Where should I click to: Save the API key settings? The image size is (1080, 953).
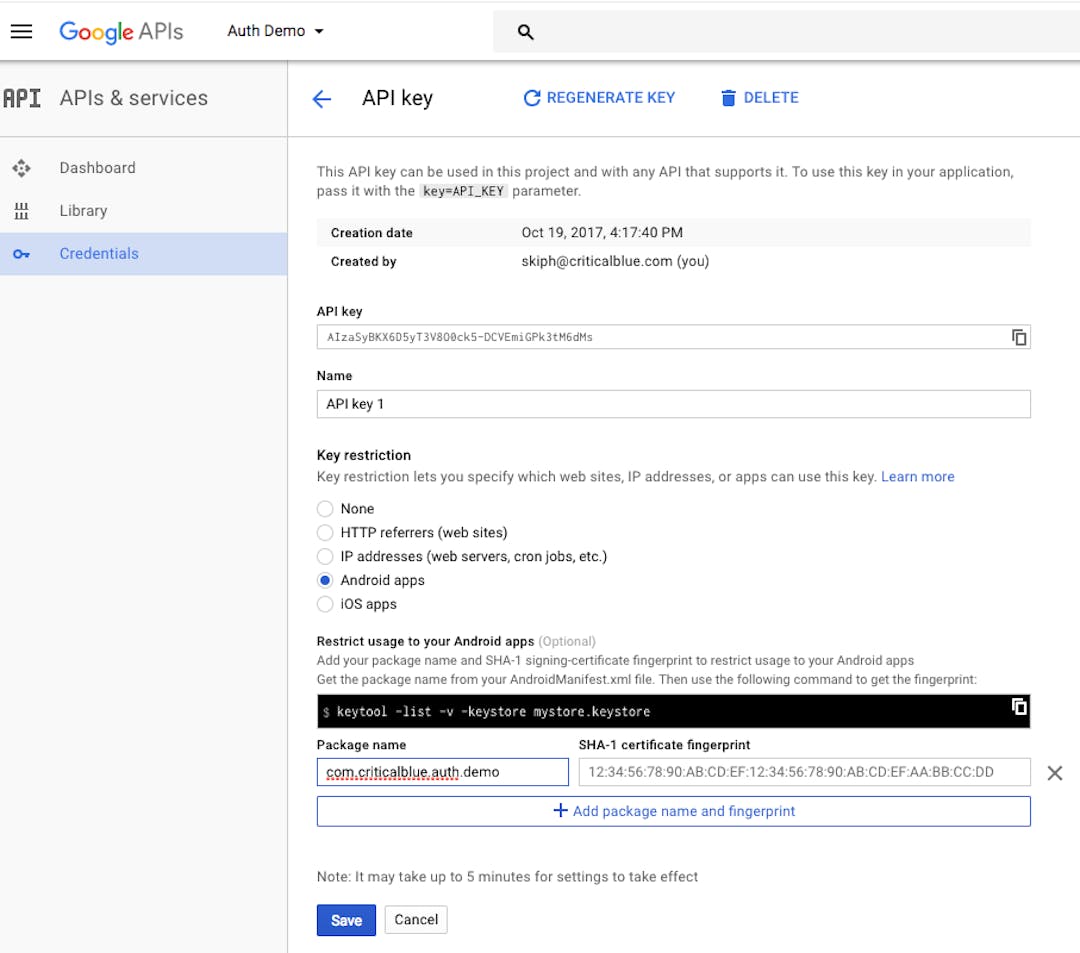tap(346, 920)
